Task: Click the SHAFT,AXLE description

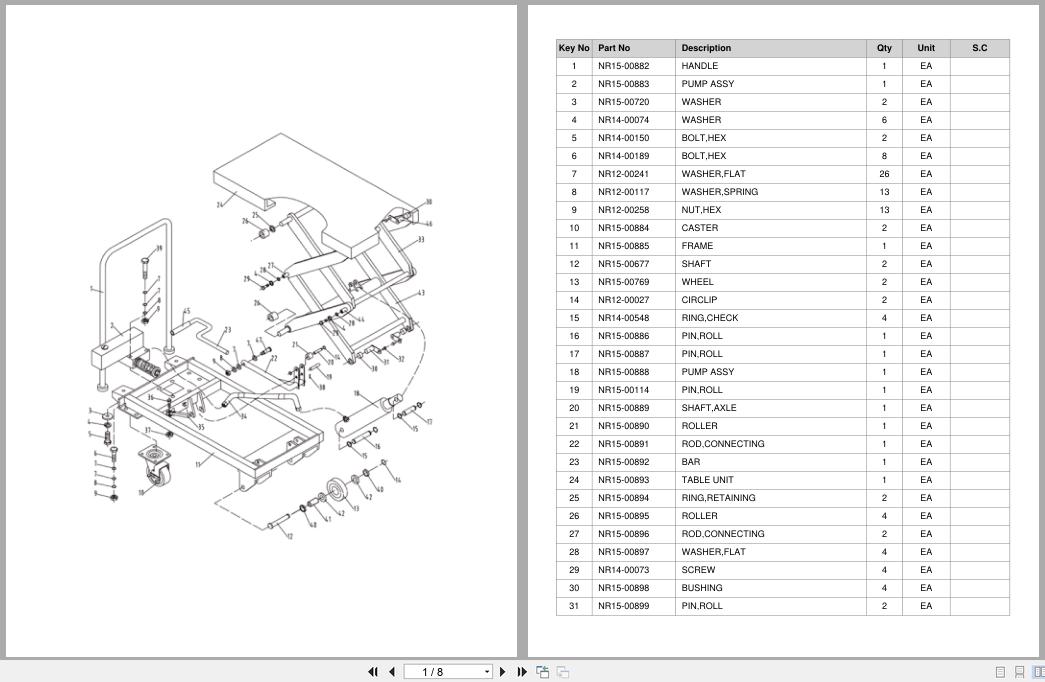Action: coord(708,408)
